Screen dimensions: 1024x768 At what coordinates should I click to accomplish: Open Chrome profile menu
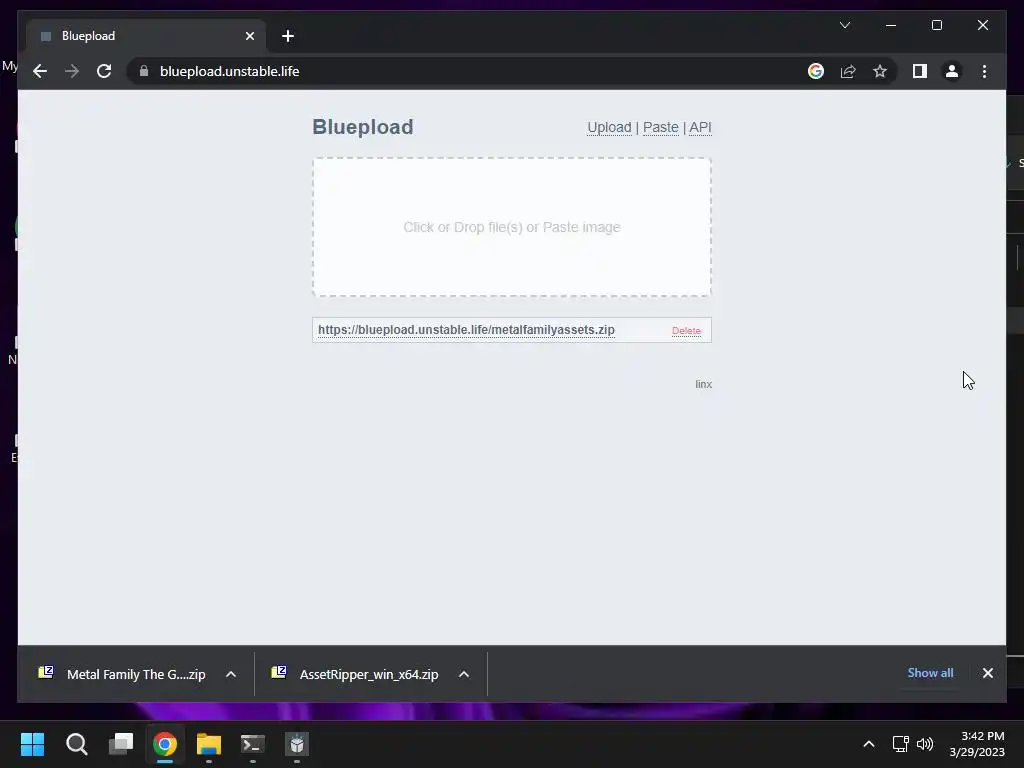(952, 71)
